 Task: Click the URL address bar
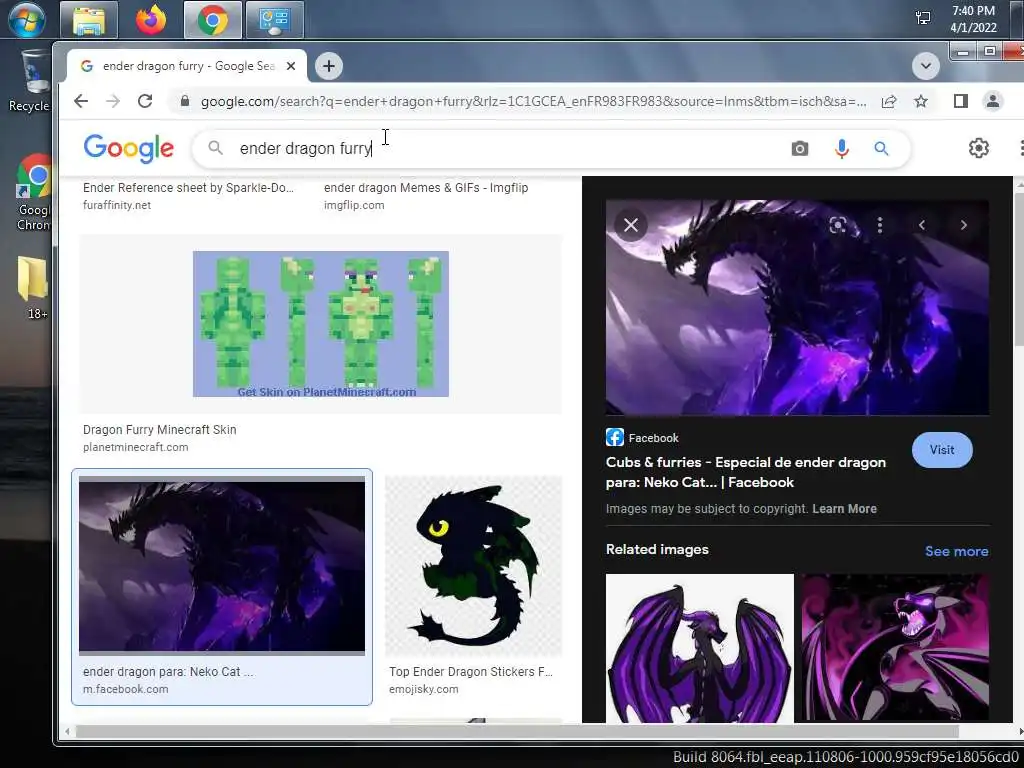click(x=534, y=101)
